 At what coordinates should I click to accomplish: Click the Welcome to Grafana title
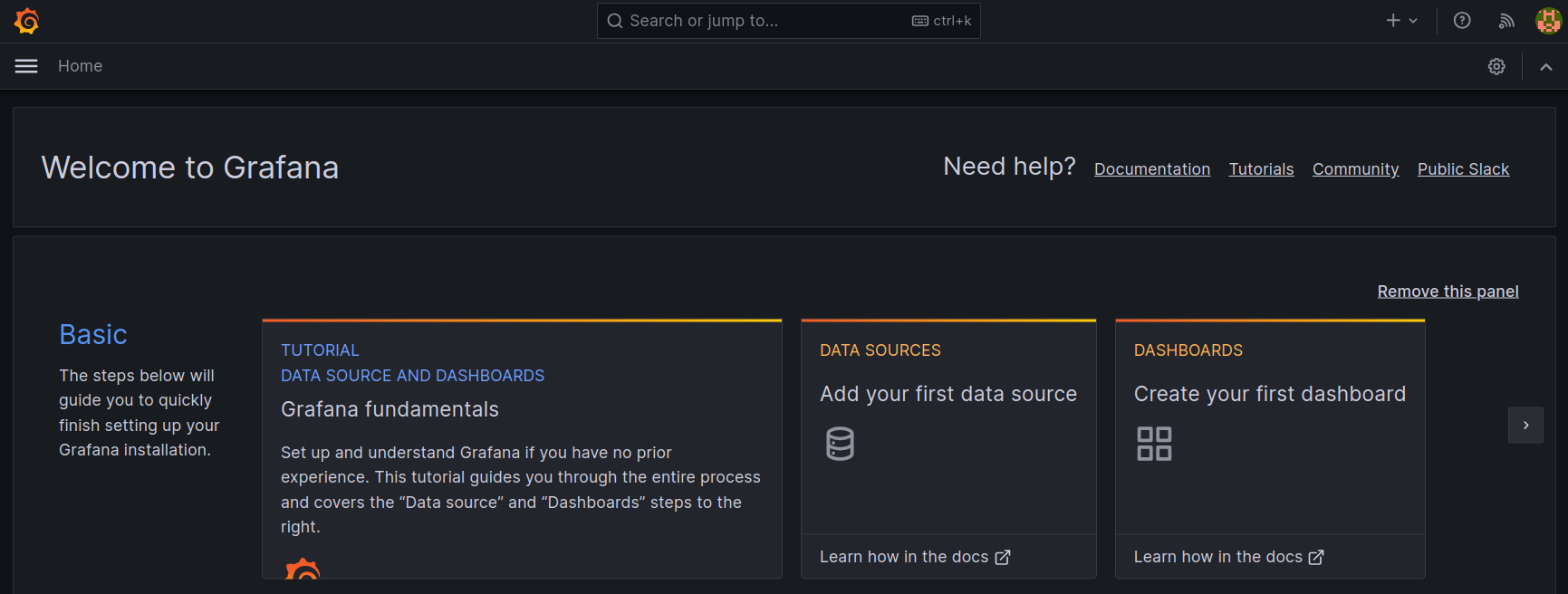tap(190, 168)
